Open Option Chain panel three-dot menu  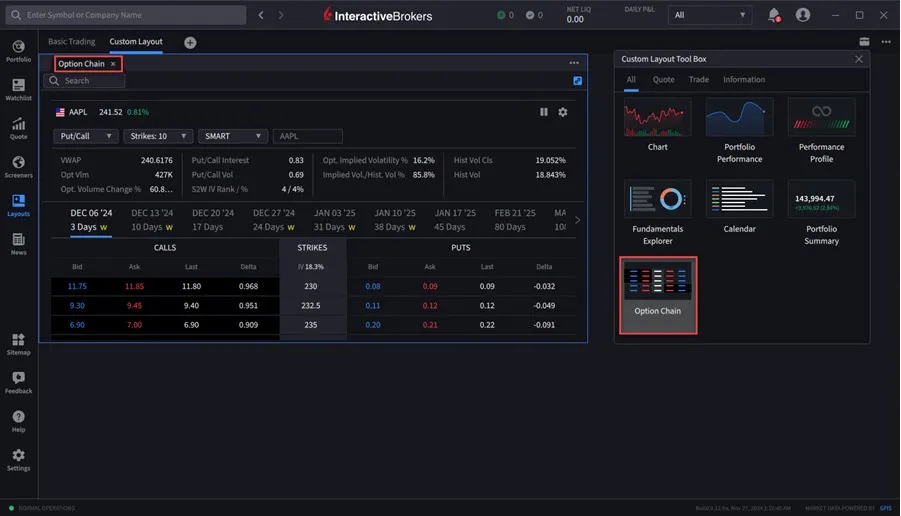(574, 63)
